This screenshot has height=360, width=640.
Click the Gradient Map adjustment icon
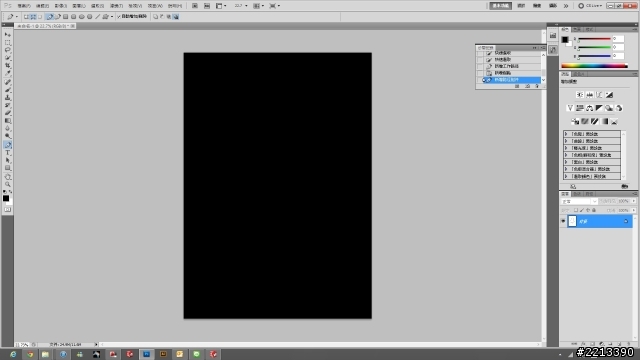pos(604,122)
